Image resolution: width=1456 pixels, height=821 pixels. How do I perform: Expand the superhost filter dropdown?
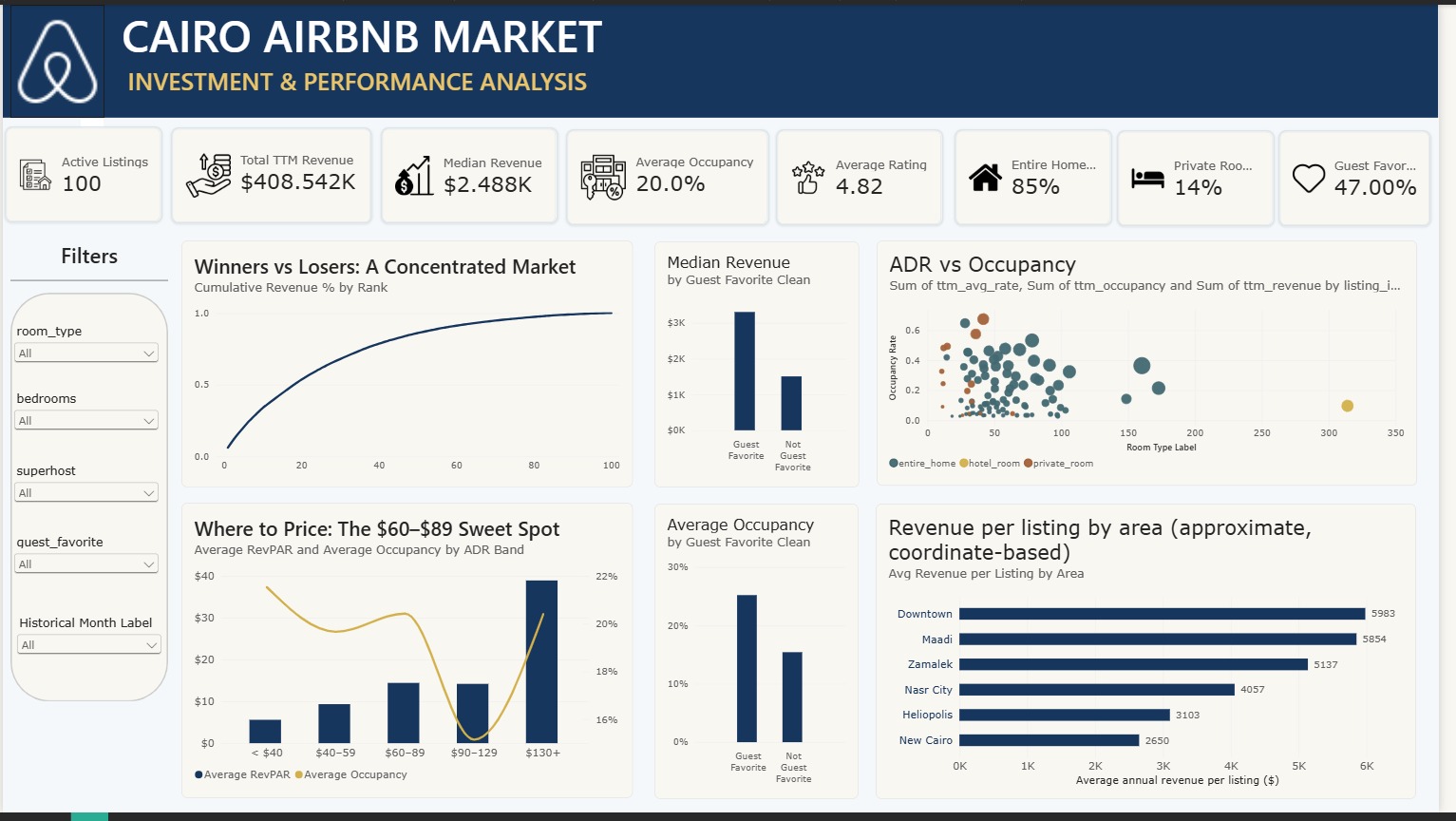tap(87, 493)
